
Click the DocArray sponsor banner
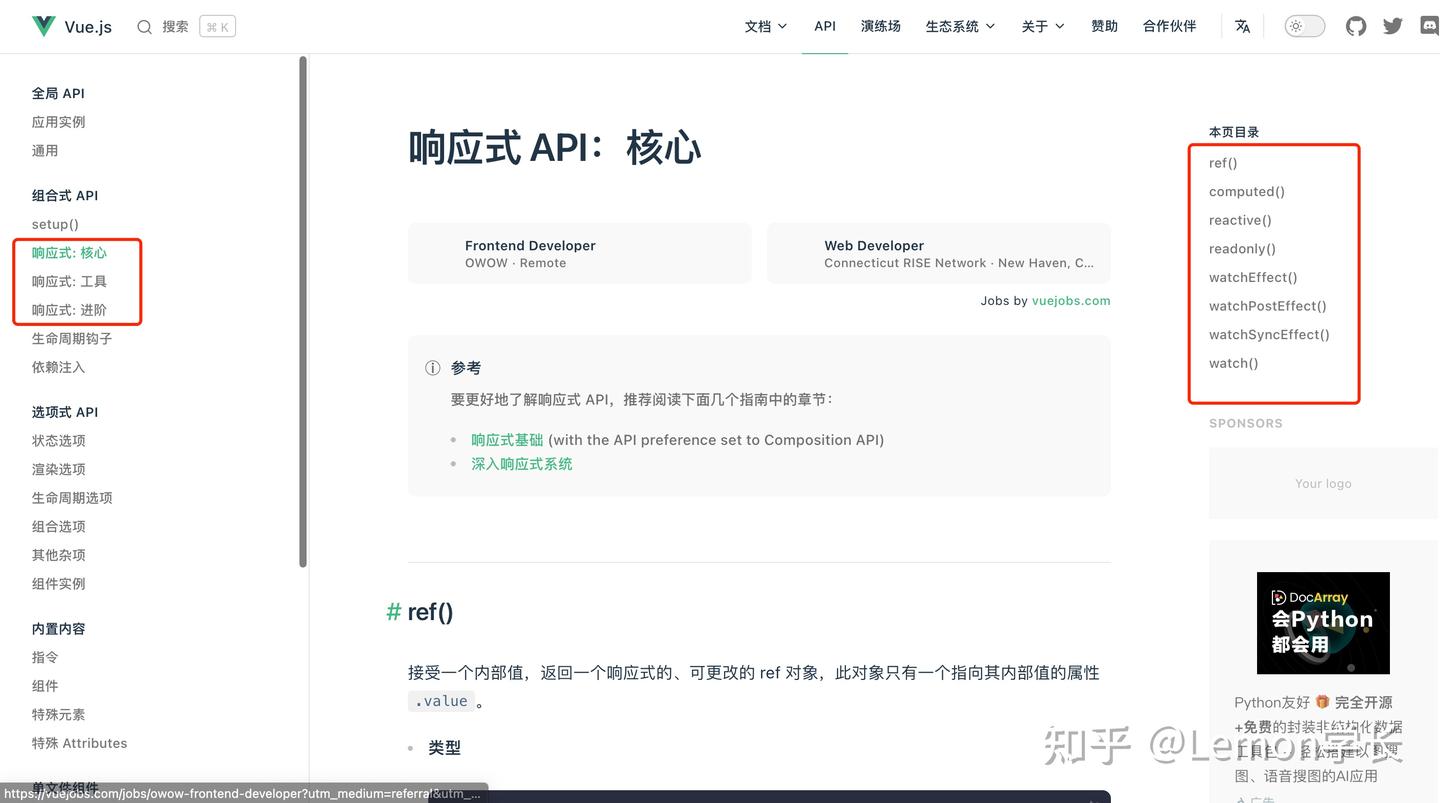[x=1323, y=623]
